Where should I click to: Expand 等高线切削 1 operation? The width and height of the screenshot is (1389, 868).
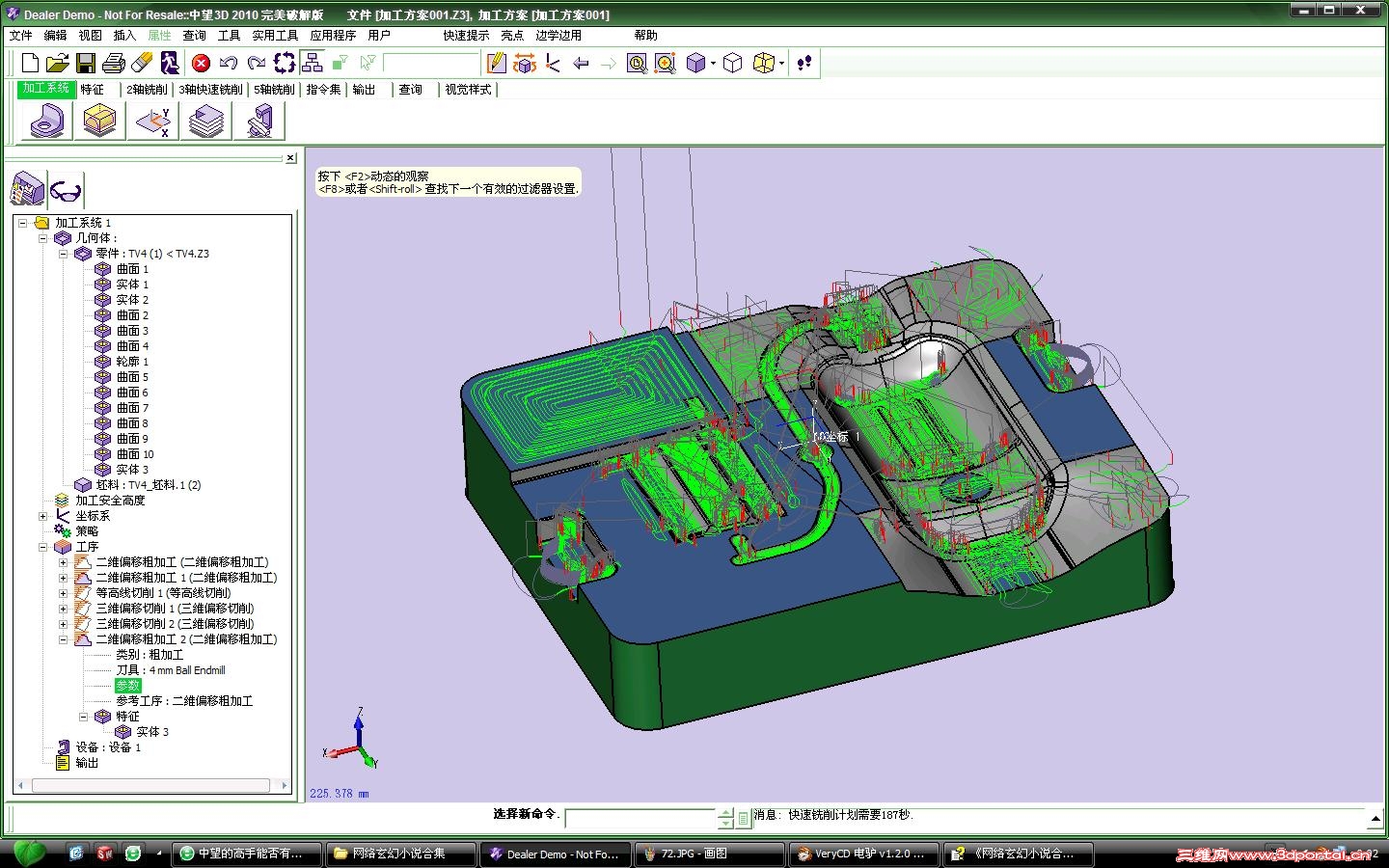click(63, 593)
